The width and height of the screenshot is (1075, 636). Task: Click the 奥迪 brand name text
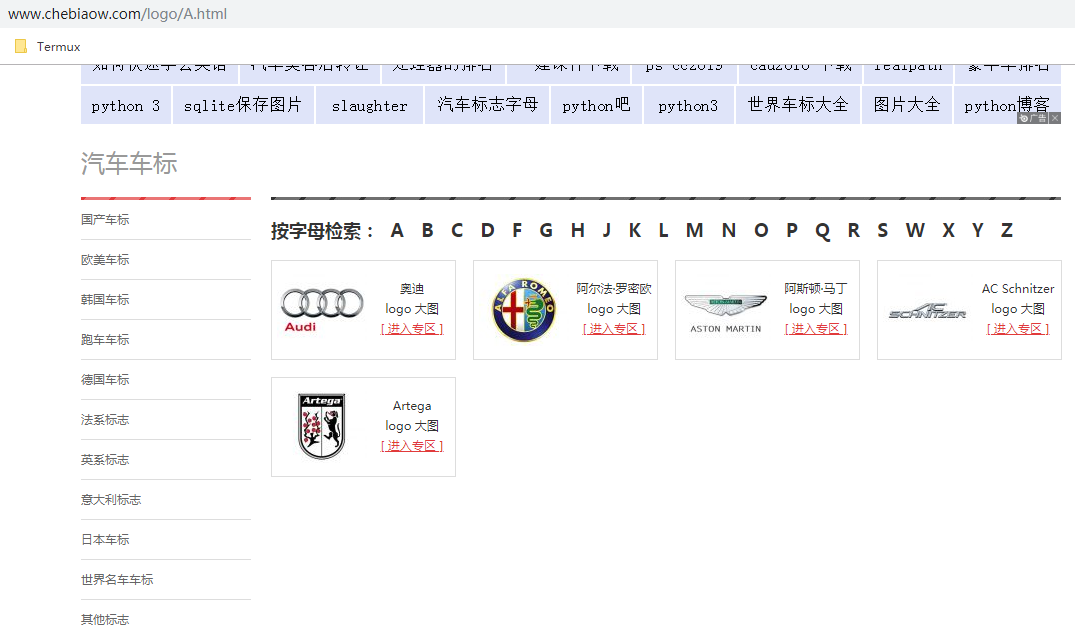point(412,289)
